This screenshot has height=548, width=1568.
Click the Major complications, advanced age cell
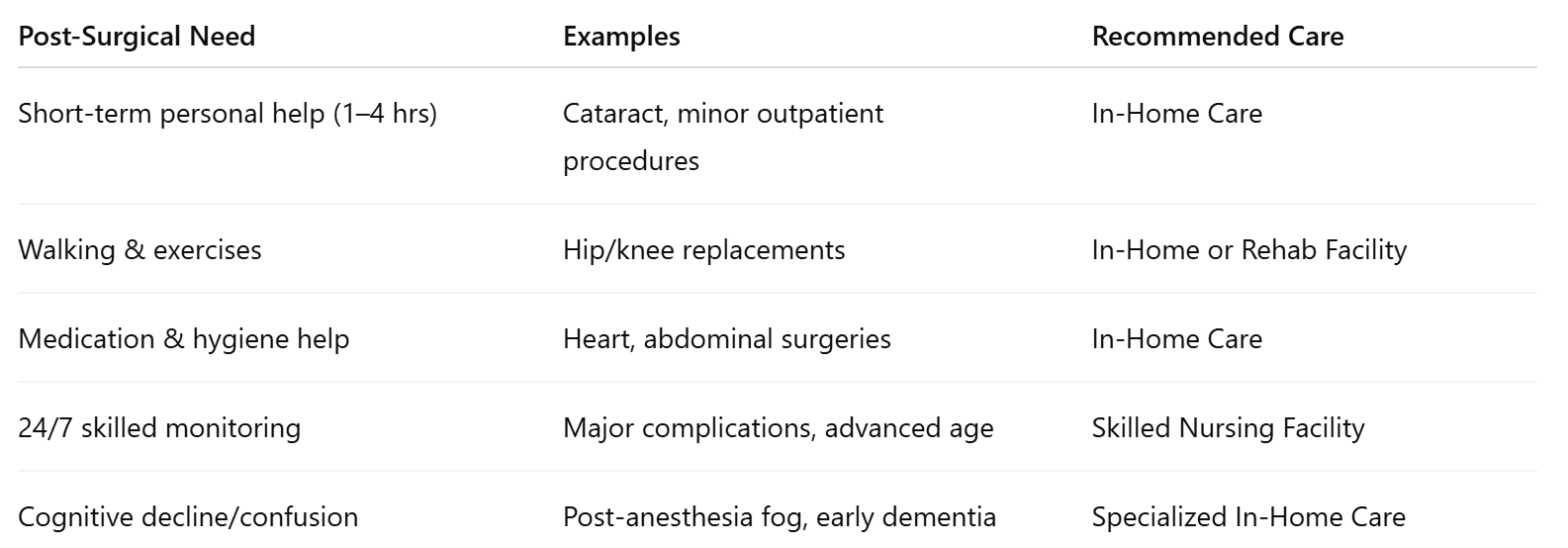pos(778,427)
